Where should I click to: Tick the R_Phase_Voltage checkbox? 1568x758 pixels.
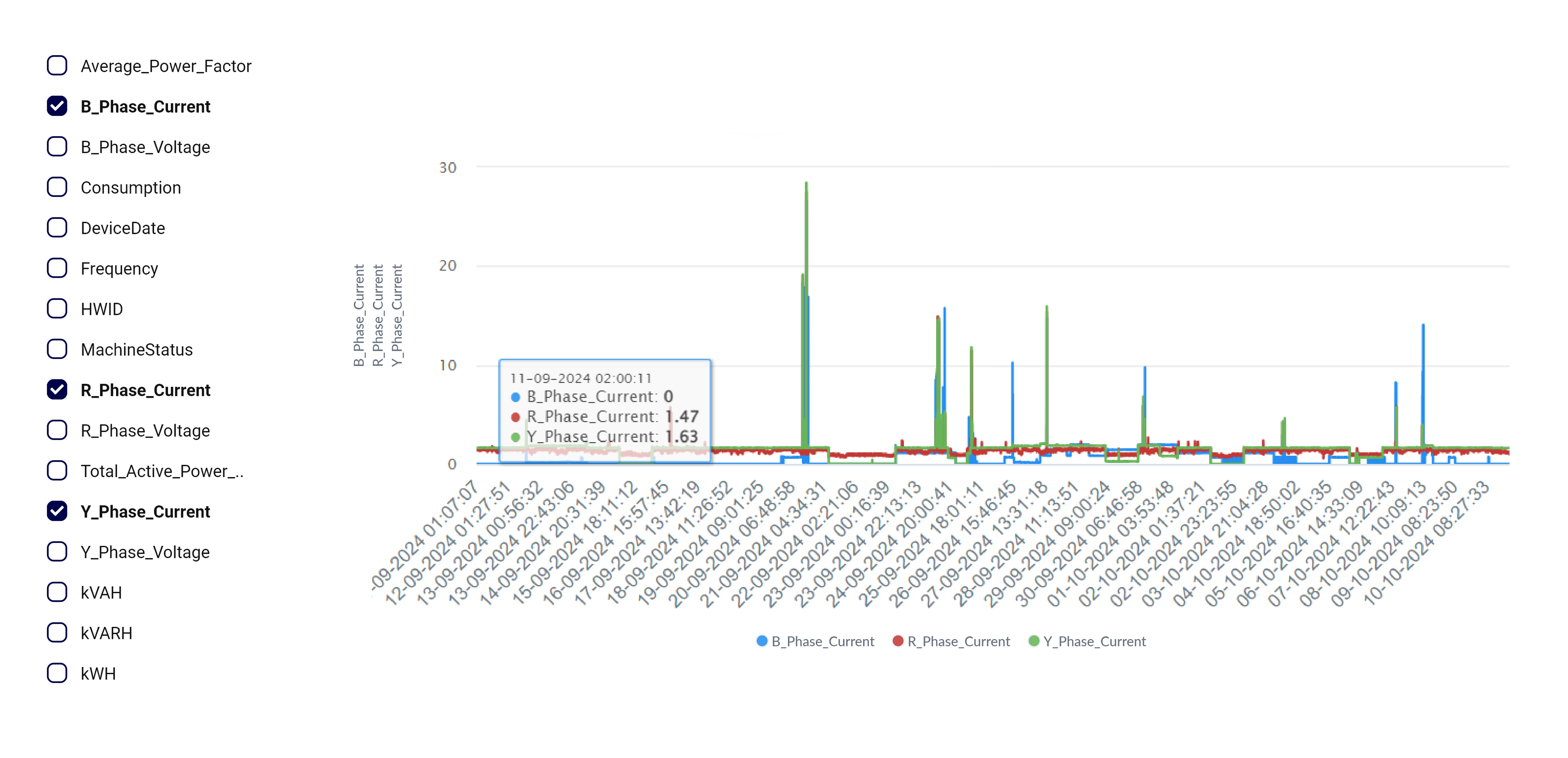(57, 430)
